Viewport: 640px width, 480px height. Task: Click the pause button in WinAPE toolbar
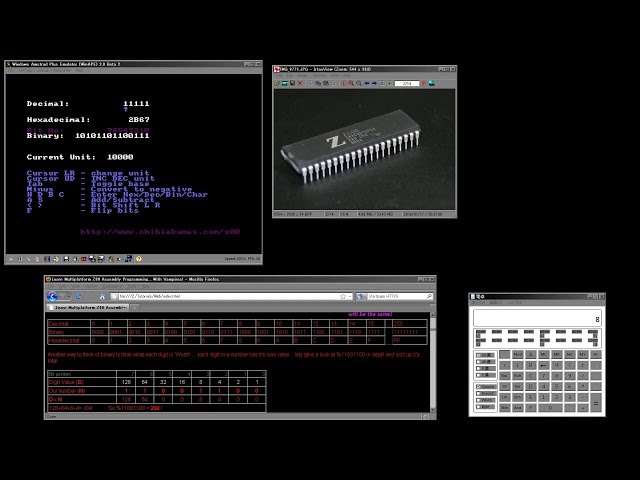point(20,259)
